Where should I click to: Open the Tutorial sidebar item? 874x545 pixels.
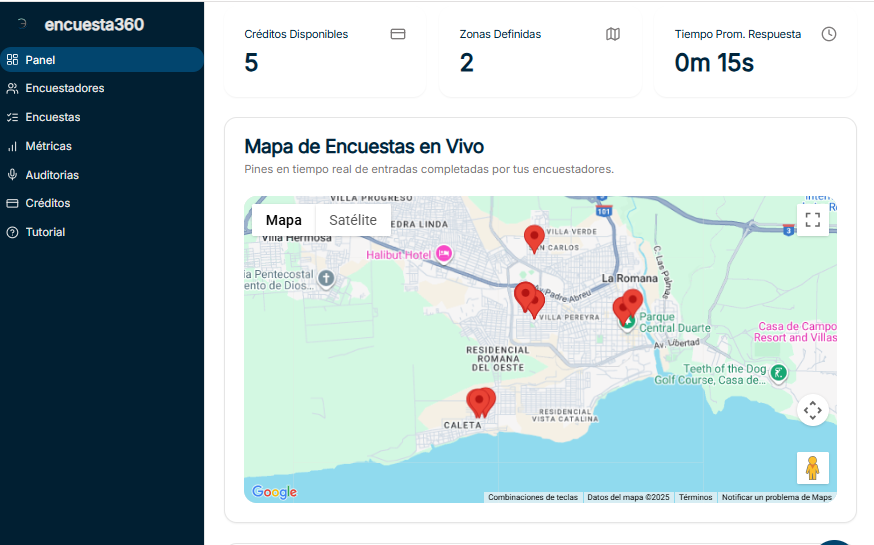(45, 232)
